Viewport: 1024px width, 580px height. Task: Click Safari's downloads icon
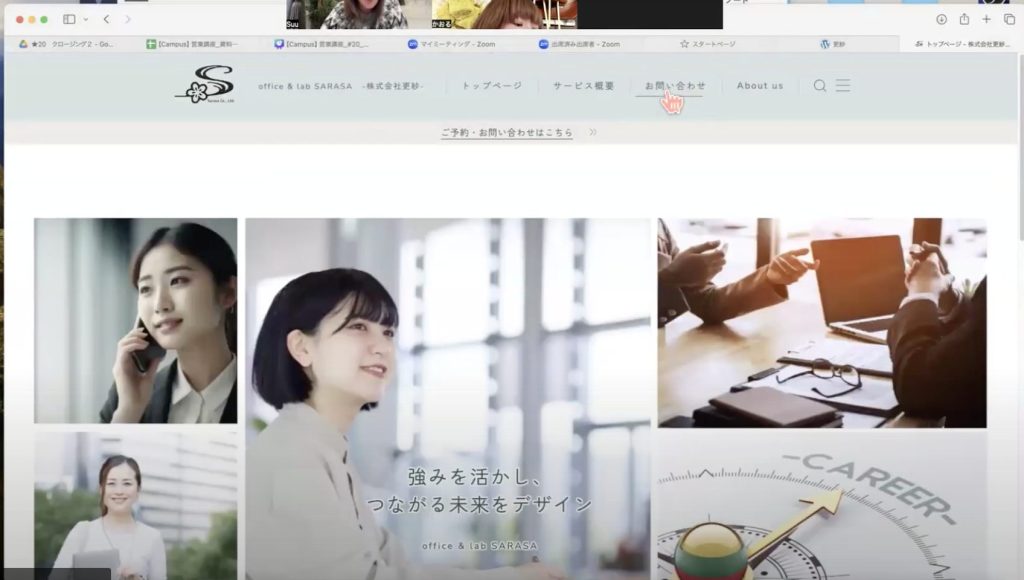[x=941, y=19]
